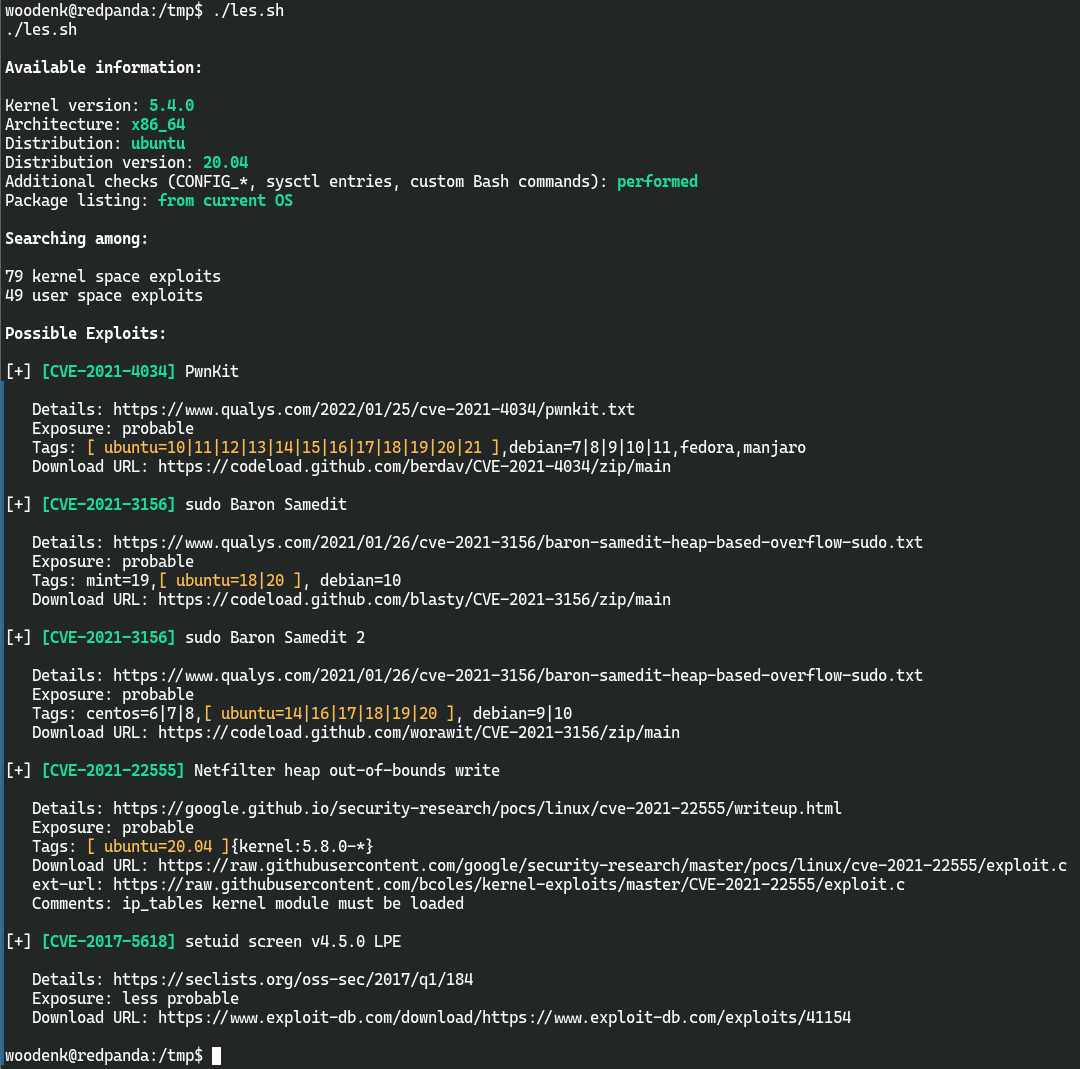Follow the worawit CVE-2021-3156 download URL
This screenshot has height=1069, width=1080.
[x=418, y=733]
